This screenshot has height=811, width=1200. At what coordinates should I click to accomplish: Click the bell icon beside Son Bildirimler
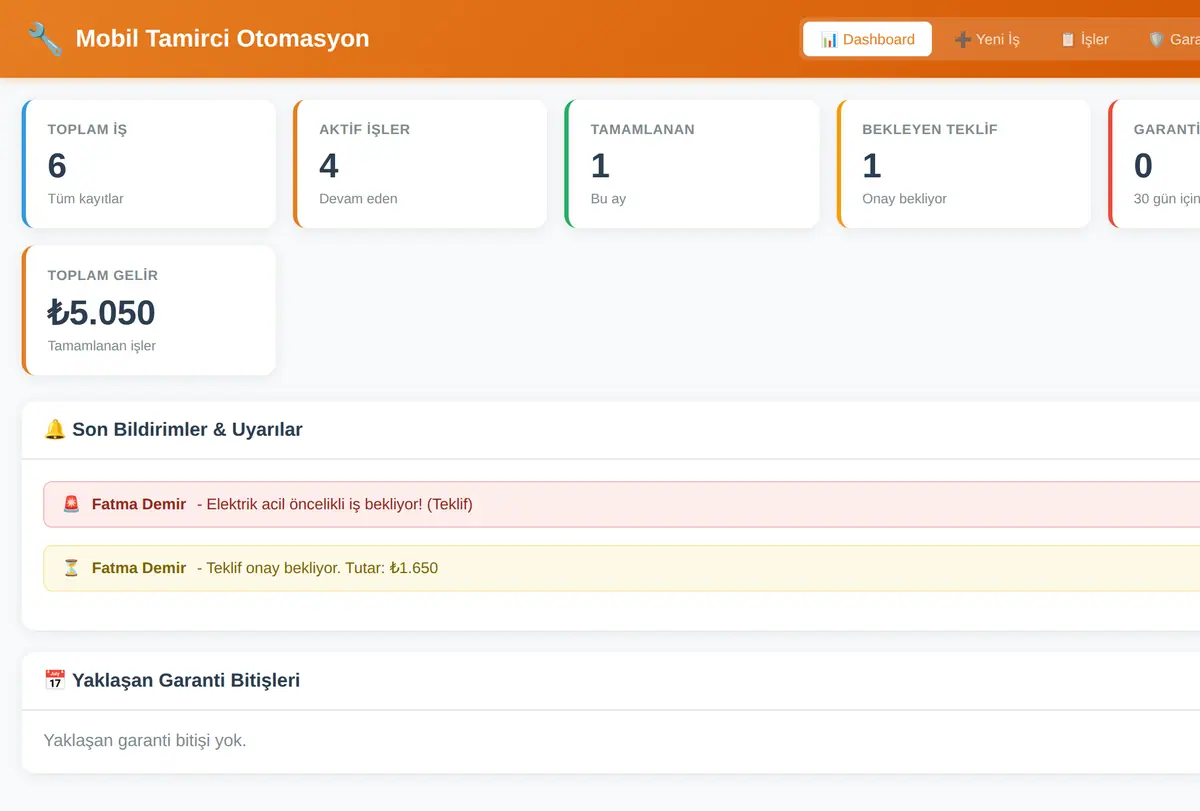point(55,430)
